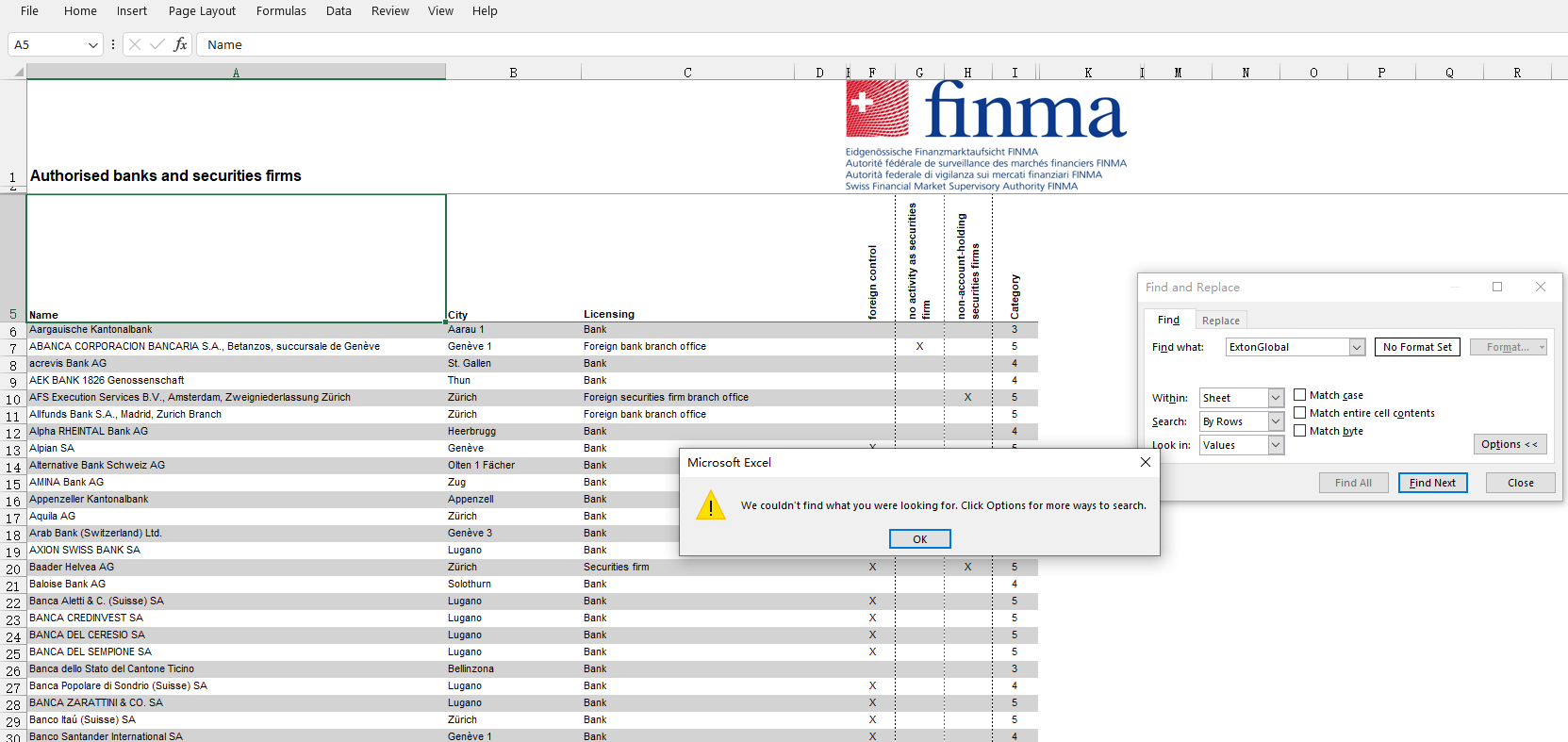
Task: Click the Select All corner triangle
Action: [x=18, y=72]
